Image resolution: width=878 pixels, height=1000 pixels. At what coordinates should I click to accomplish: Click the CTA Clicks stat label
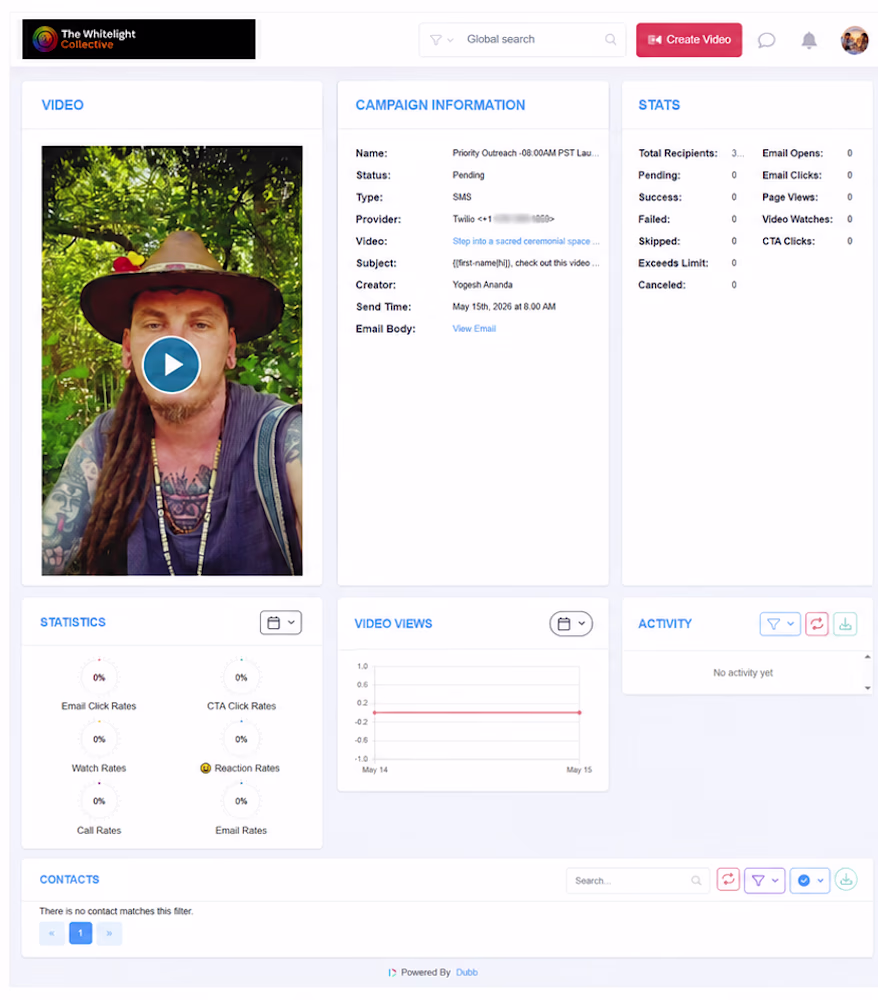[788, 241]
